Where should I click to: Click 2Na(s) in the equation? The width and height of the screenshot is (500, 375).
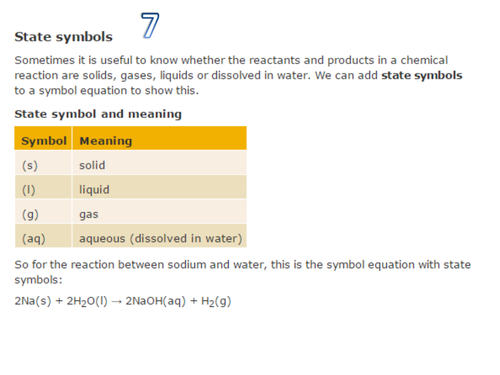(x=33, y=301)
